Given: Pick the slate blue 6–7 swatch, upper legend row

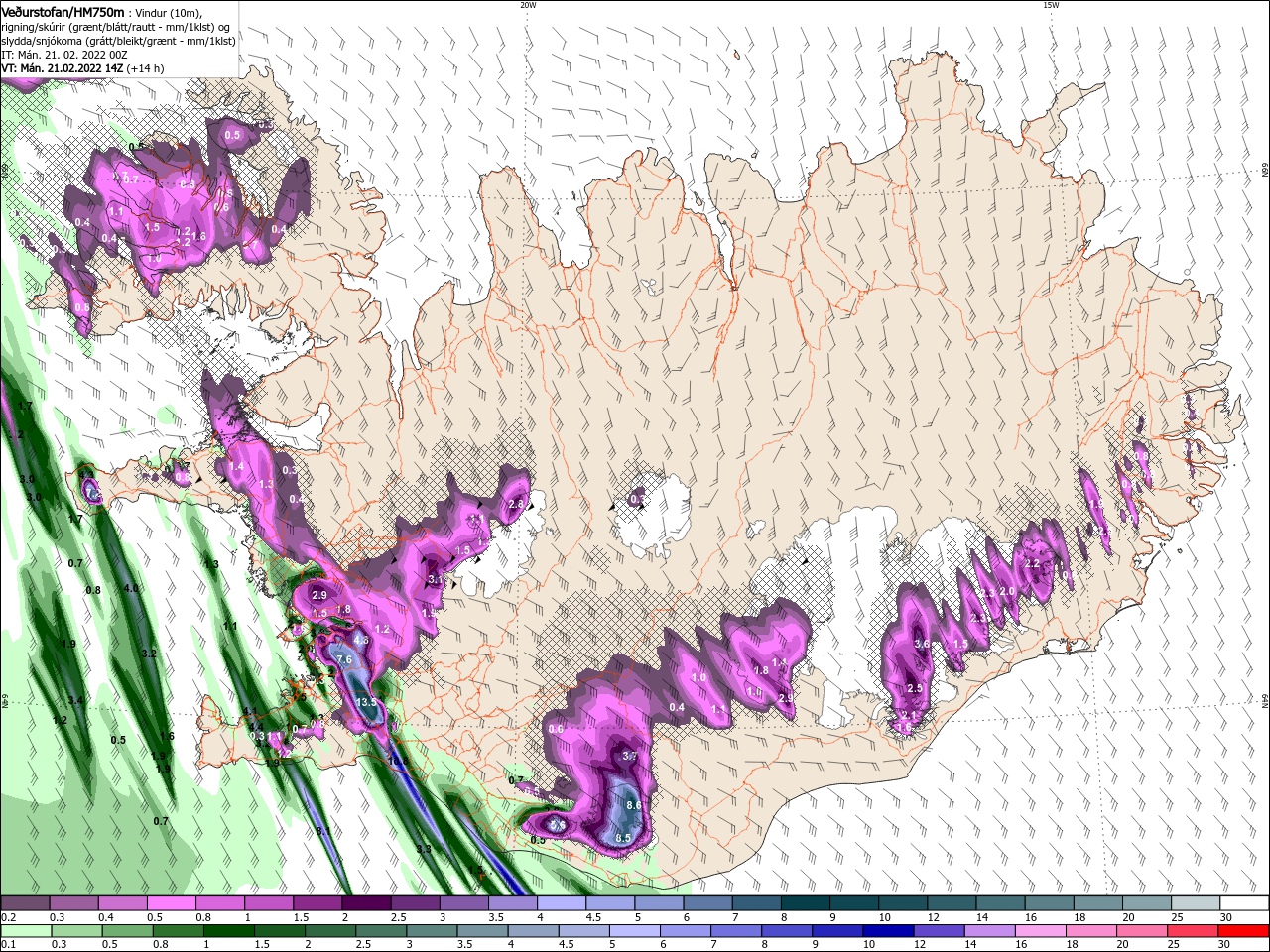Looking at the screenshot, I should [709, 903].
